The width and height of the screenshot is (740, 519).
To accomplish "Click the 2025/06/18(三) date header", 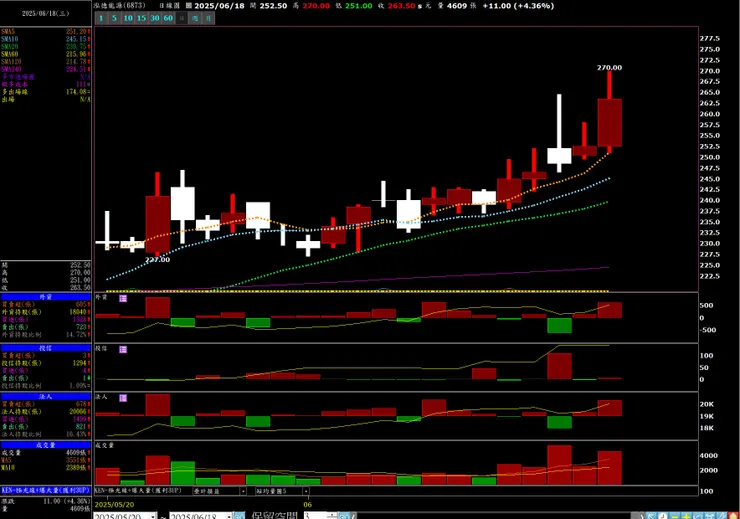I will point(45,13).
